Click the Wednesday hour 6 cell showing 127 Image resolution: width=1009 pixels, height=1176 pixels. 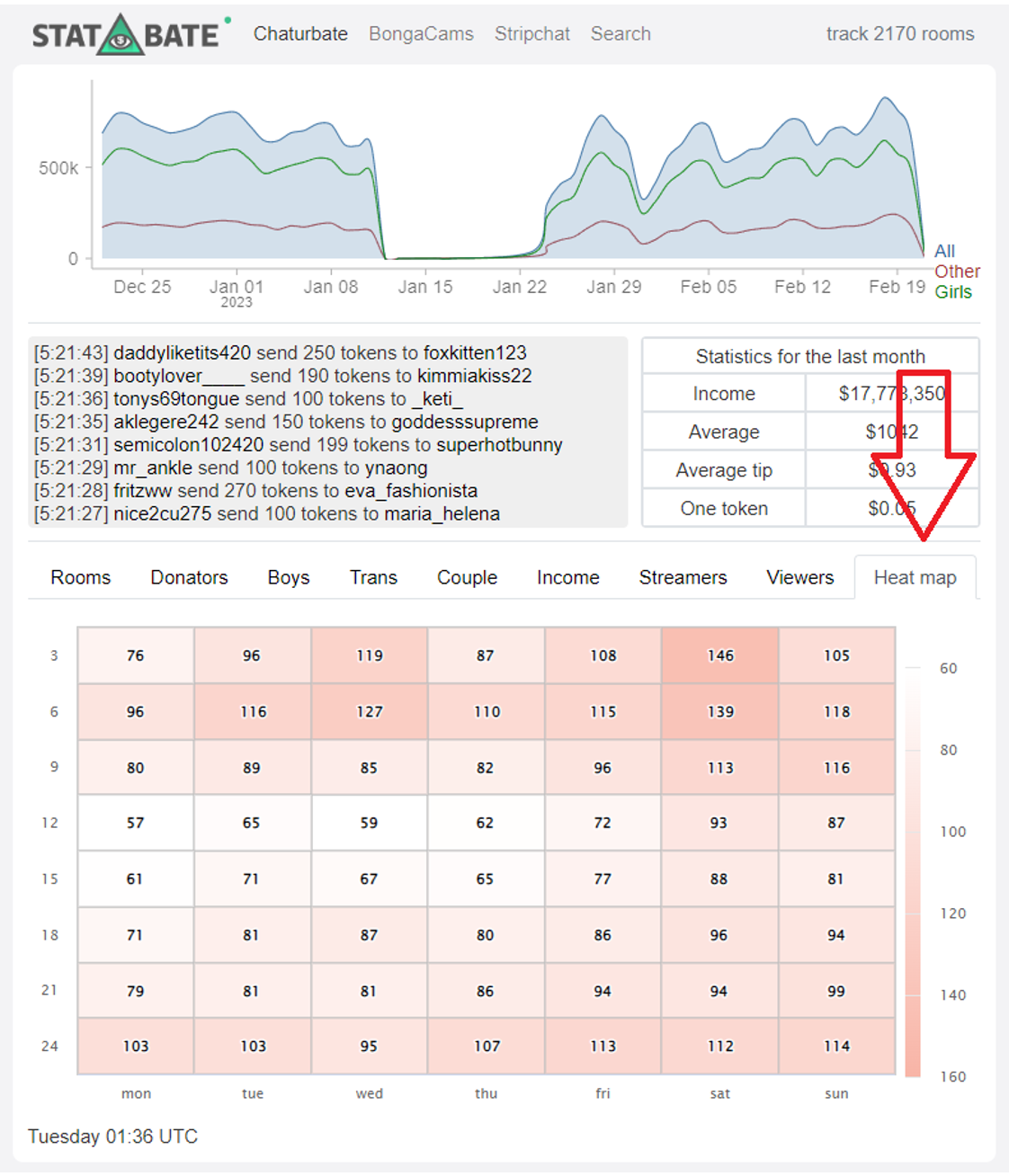tap(370, 711)
